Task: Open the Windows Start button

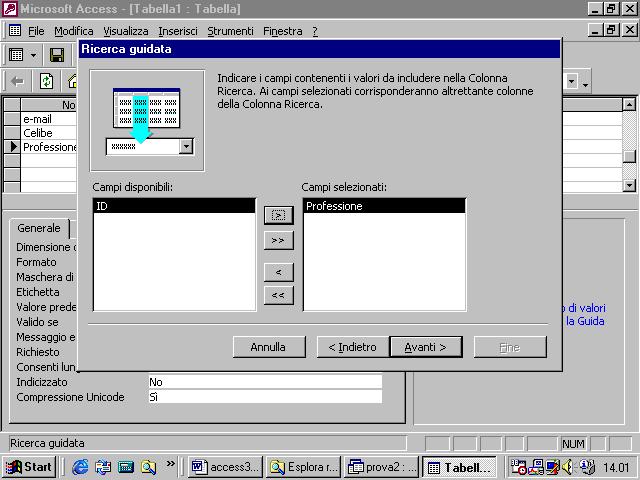Action: click(x=29, y=467)
